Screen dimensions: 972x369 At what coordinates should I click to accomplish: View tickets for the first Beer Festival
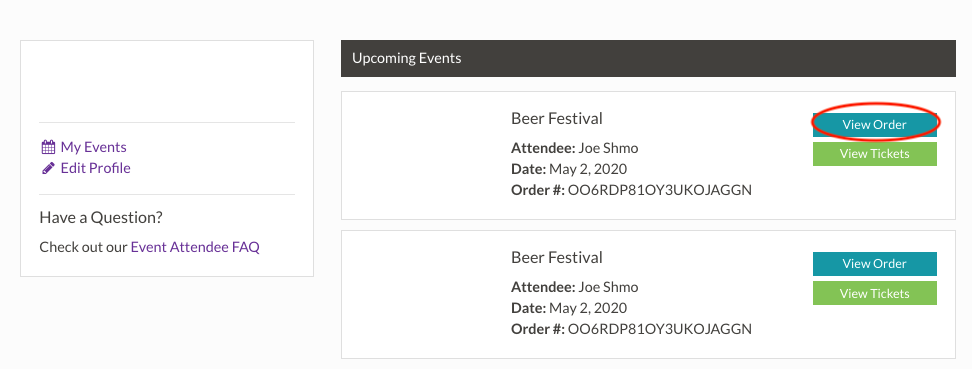point(875,154)
